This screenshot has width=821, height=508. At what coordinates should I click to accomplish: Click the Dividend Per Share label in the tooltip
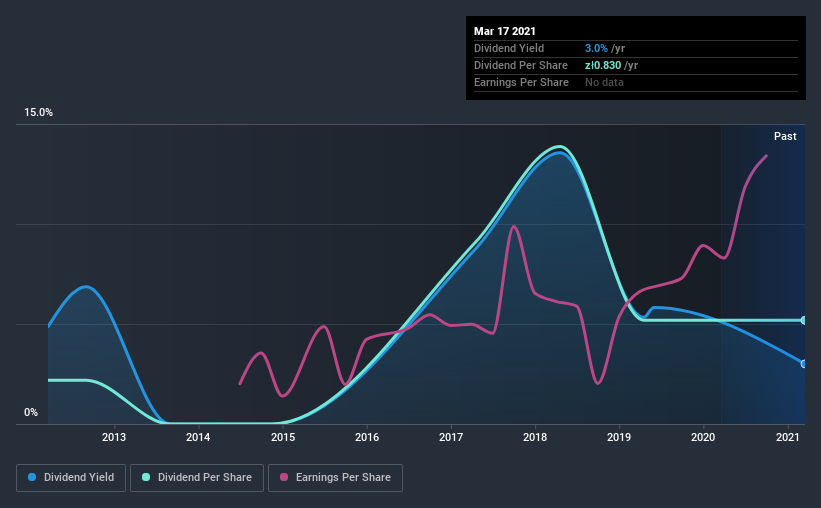521,65
